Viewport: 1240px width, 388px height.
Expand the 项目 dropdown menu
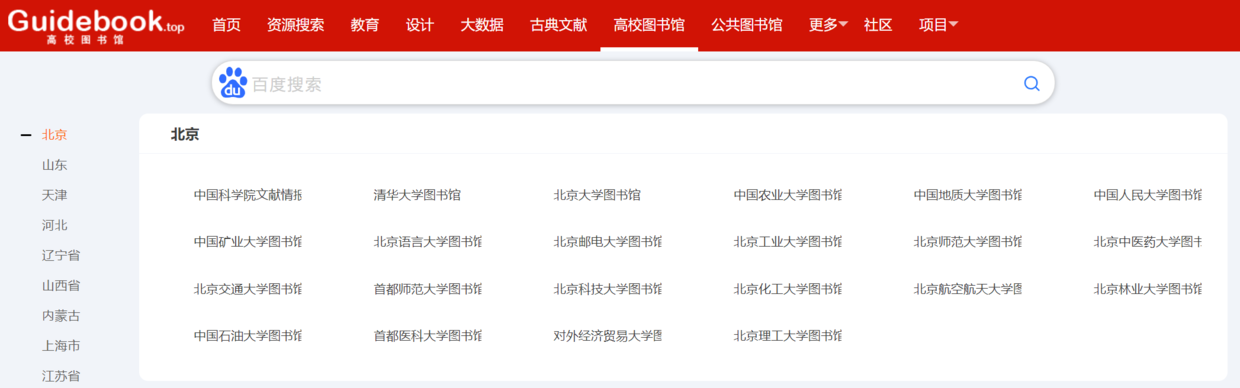tap(938, 25)
